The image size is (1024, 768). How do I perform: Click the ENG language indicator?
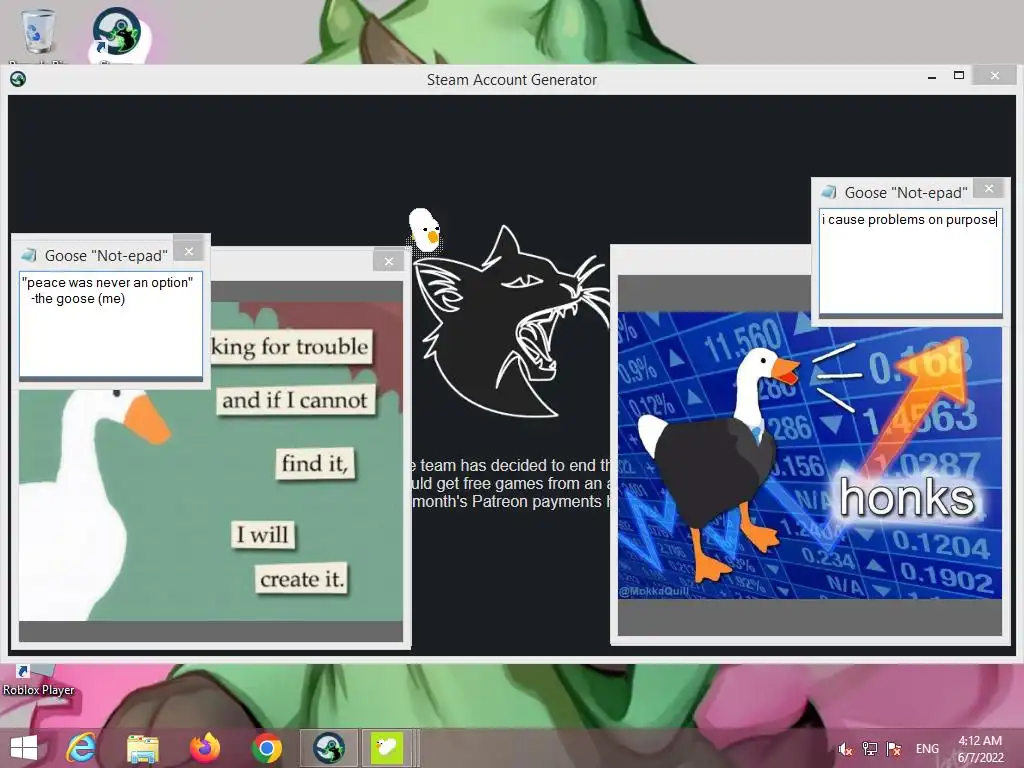coord(927,749)
